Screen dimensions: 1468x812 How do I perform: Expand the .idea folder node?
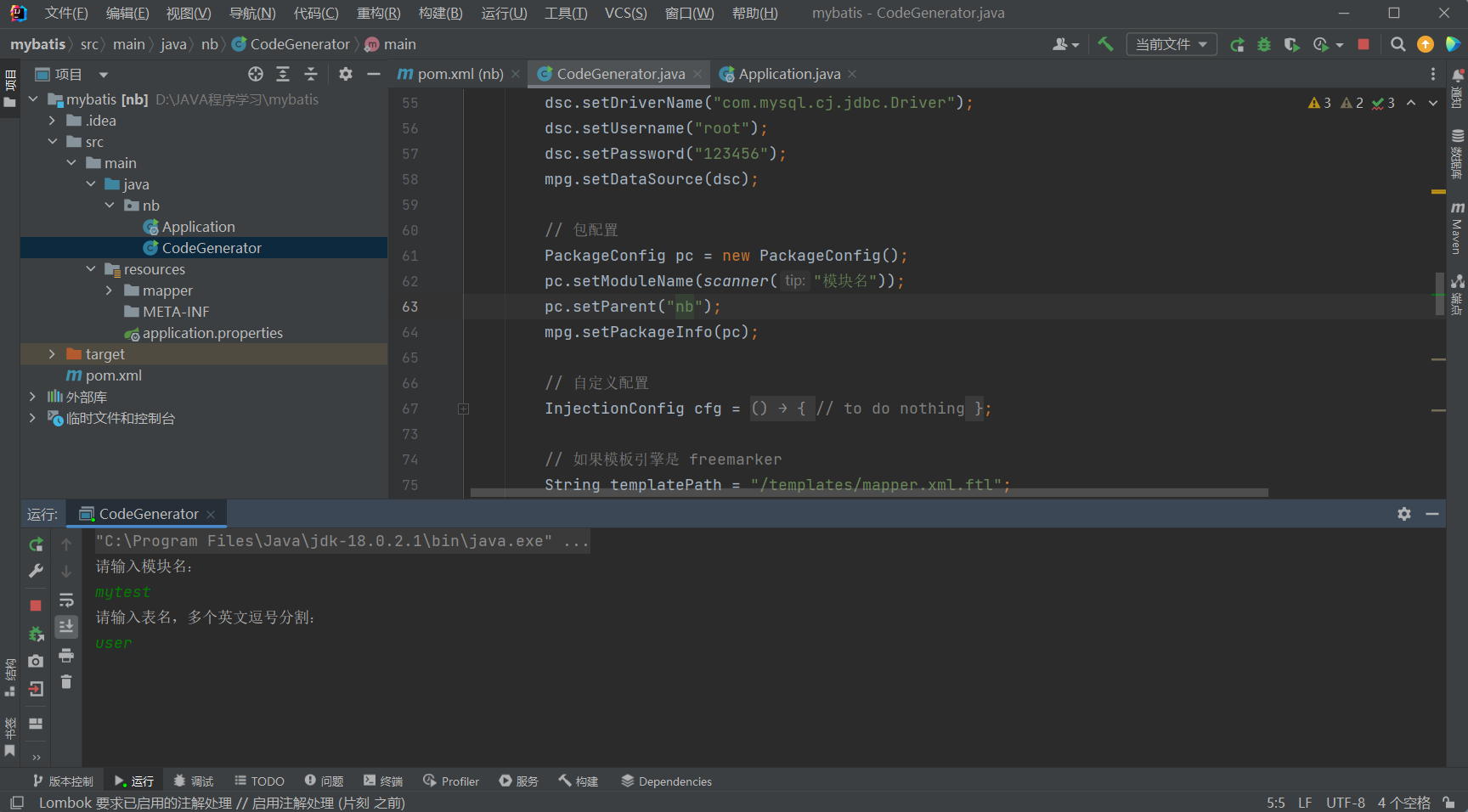tap(52, 121)
